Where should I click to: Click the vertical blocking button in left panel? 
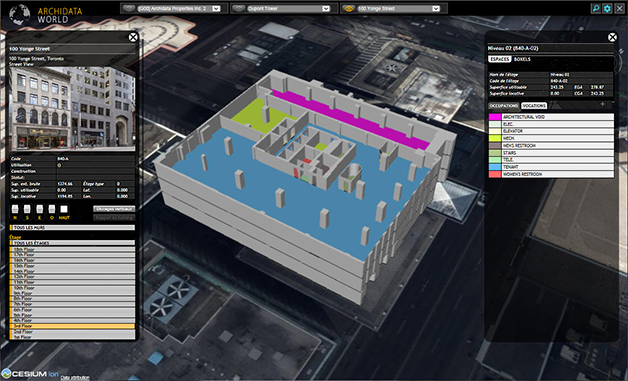coord(114,209)
